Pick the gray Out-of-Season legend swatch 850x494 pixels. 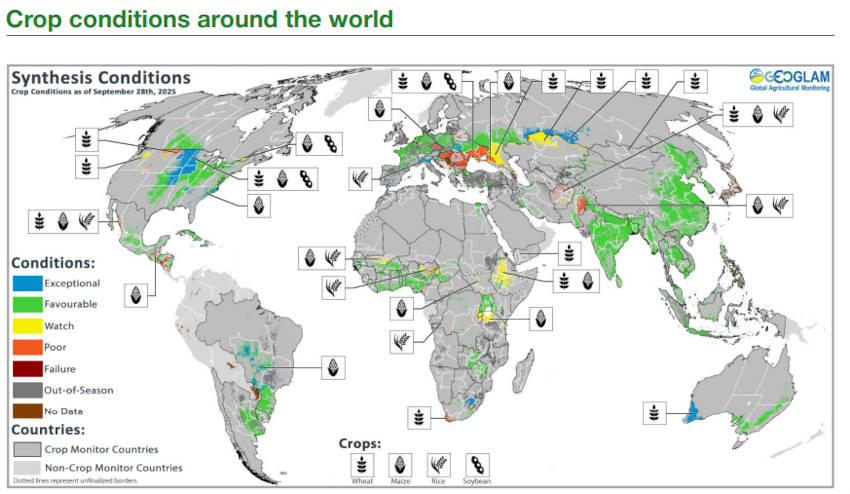(x=27, y=389)
